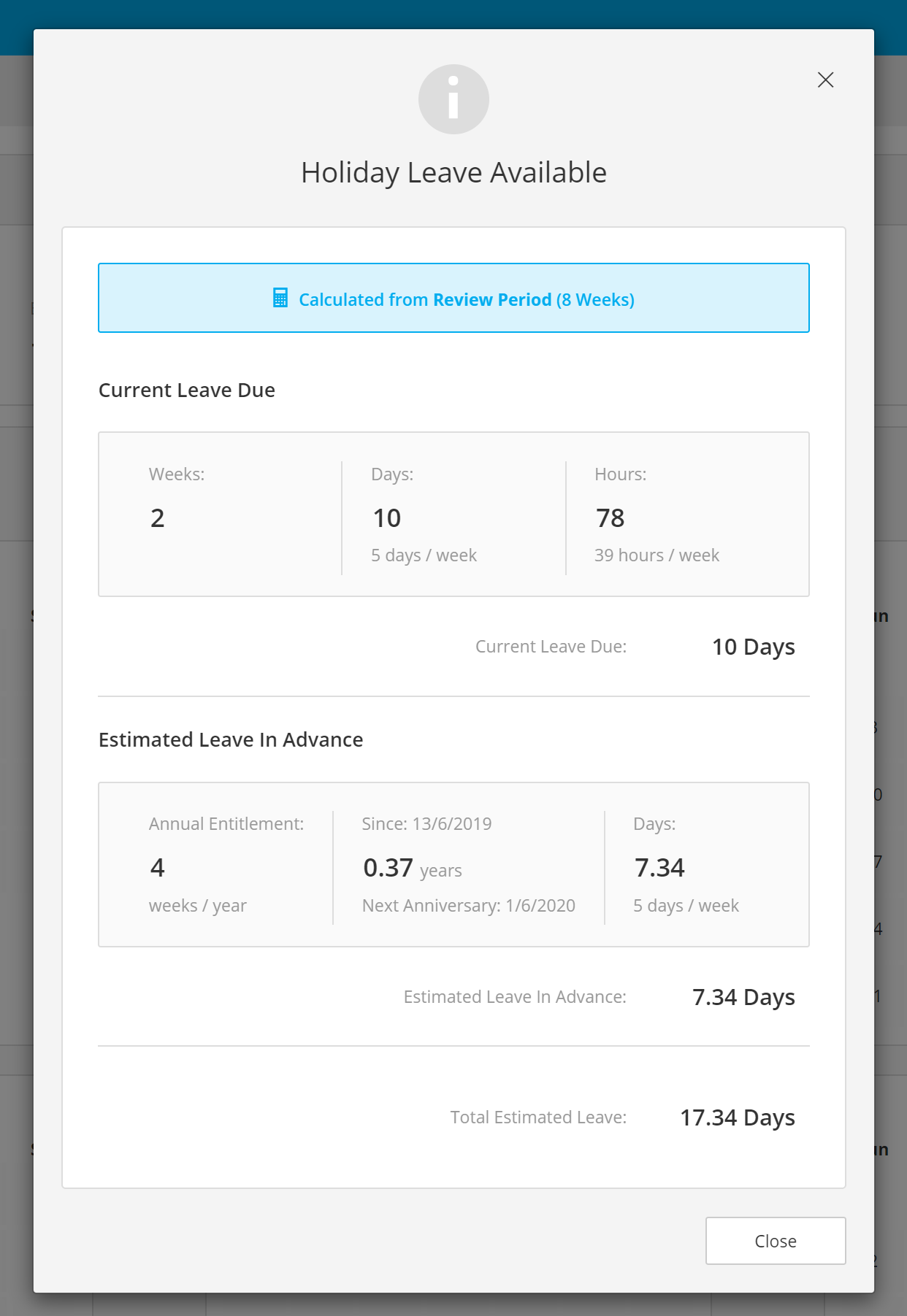Image resolution: width=907 pixels, height=1316 pixels.
Task: Click the calculator icon in banner
Action: [x=280, y=298]
